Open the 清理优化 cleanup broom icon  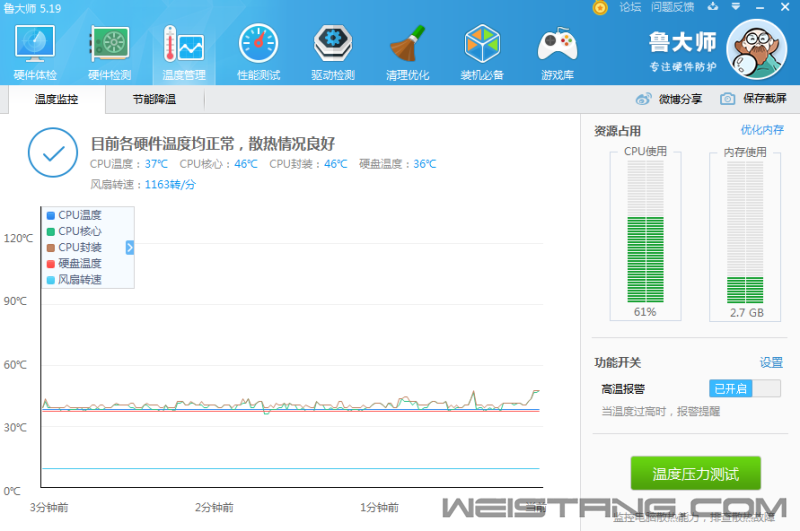[x=408, y=53]
